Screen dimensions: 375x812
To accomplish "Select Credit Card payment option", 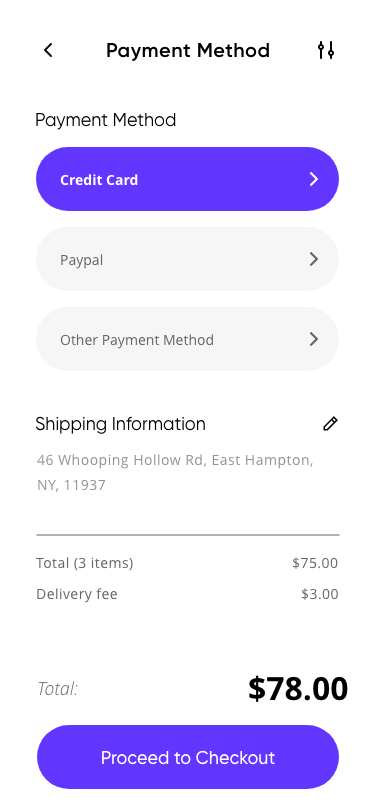I will [188, 179].
